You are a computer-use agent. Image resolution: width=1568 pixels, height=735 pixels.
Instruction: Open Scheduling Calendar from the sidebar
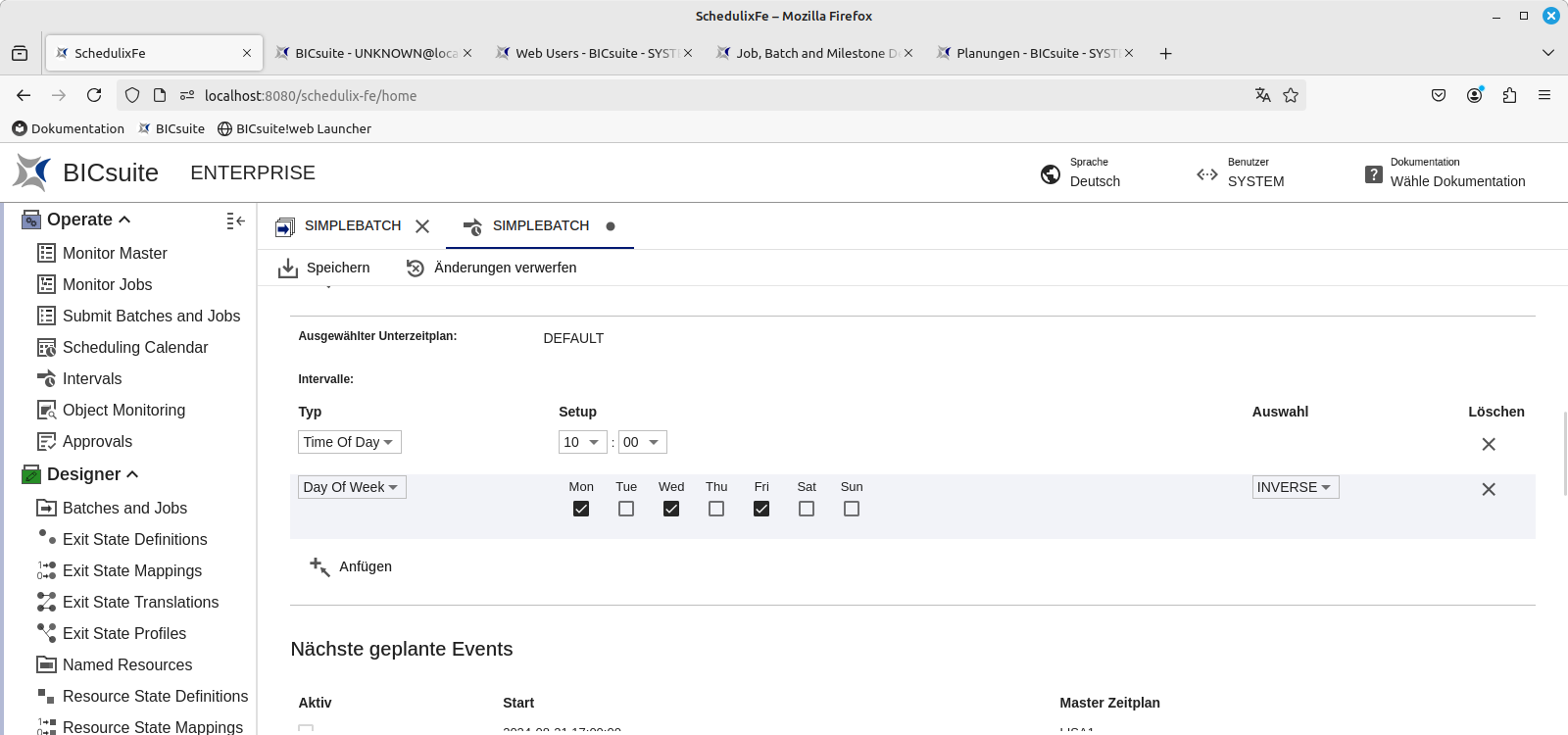click(134, 347)
